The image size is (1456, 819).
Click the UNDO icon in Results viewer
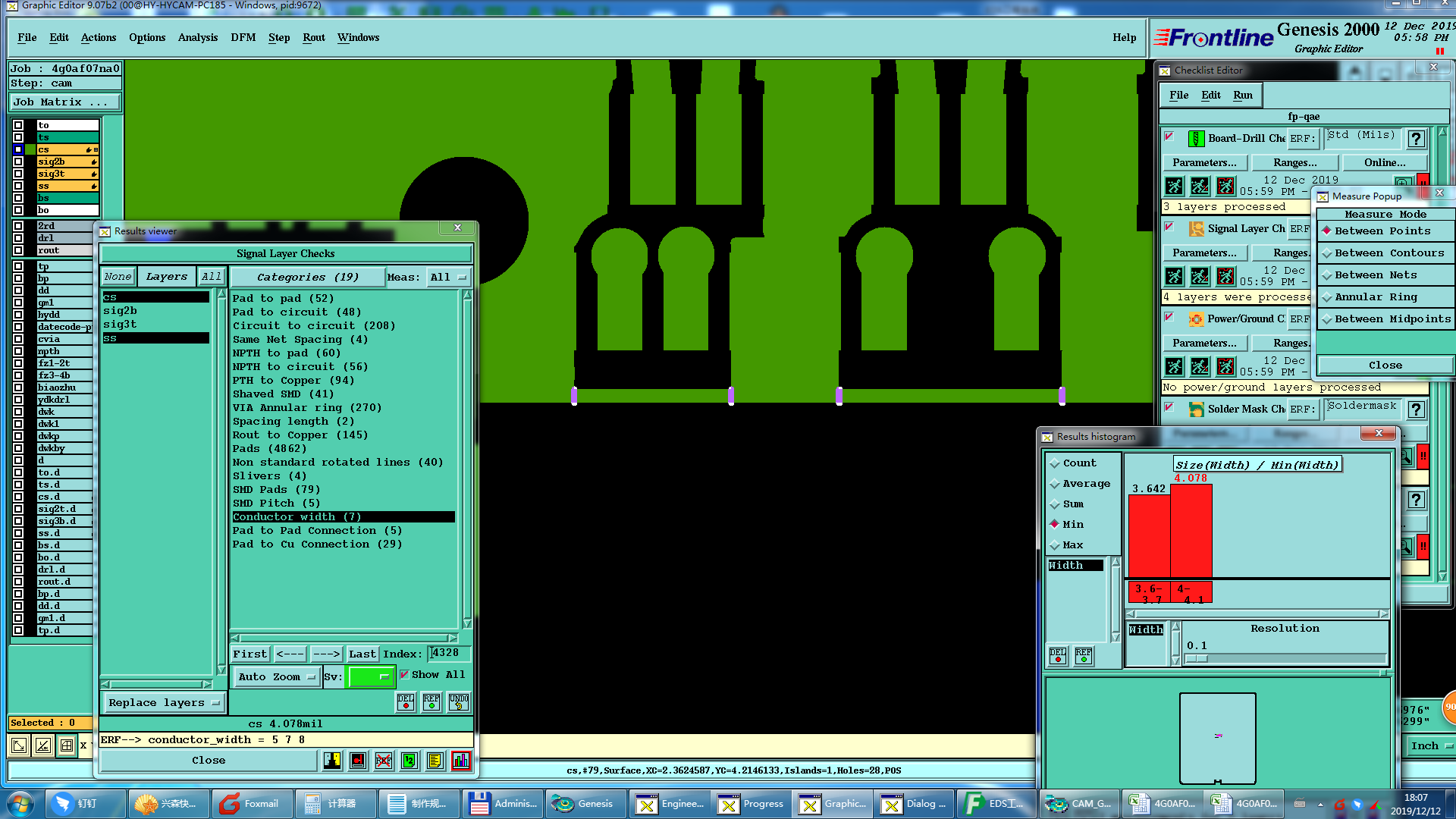(458, 702)
